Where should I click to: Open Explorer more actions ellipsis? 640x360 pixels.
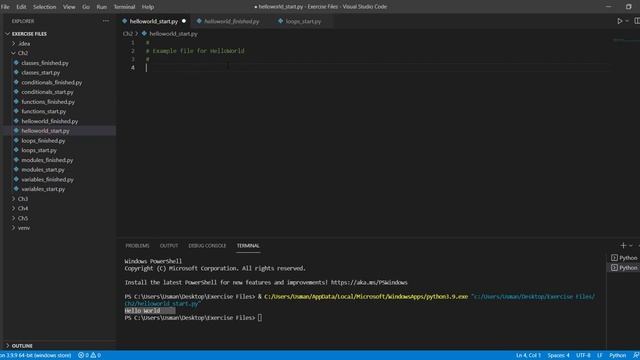click(x=106, y=21)
